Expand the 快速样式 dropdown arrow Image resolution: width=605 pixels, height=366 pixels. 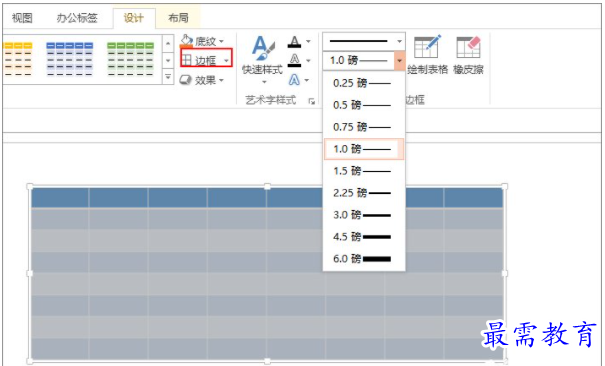(x=264, y=82)
